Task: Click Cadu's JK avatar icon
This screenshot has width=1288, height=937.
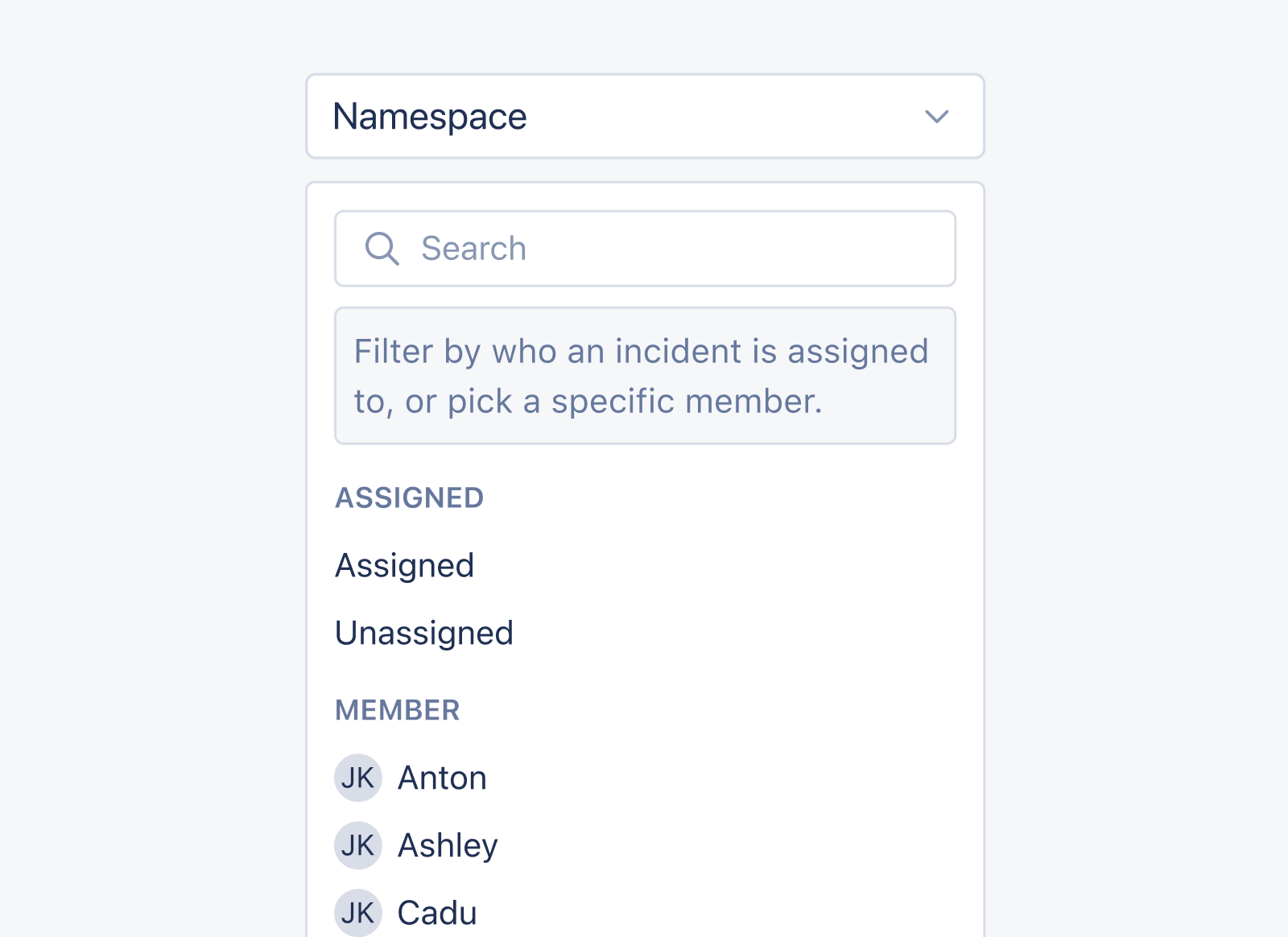Action: [358, 913]
